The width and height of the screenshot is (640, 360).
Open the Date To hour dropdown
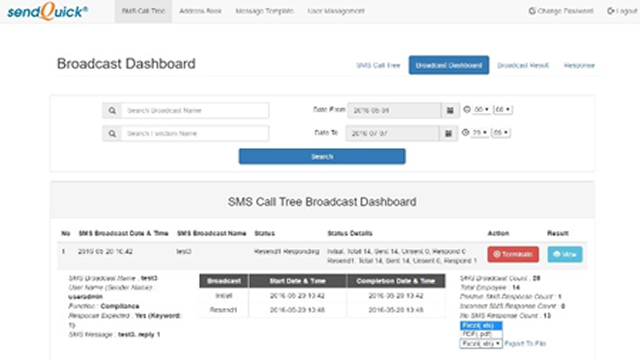click(480, 132)
